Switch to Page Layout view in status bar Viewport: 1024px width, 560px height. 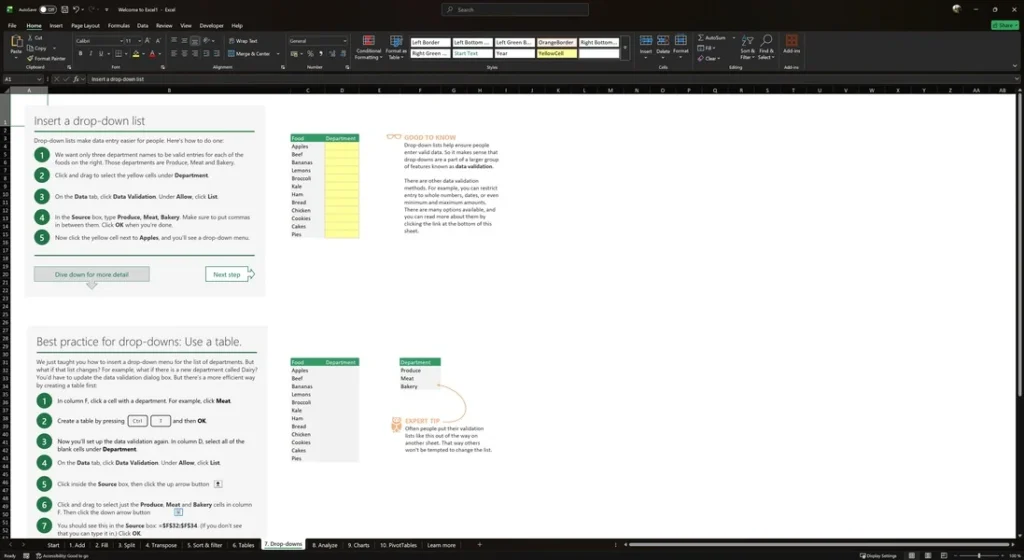[x=927, y=555]
